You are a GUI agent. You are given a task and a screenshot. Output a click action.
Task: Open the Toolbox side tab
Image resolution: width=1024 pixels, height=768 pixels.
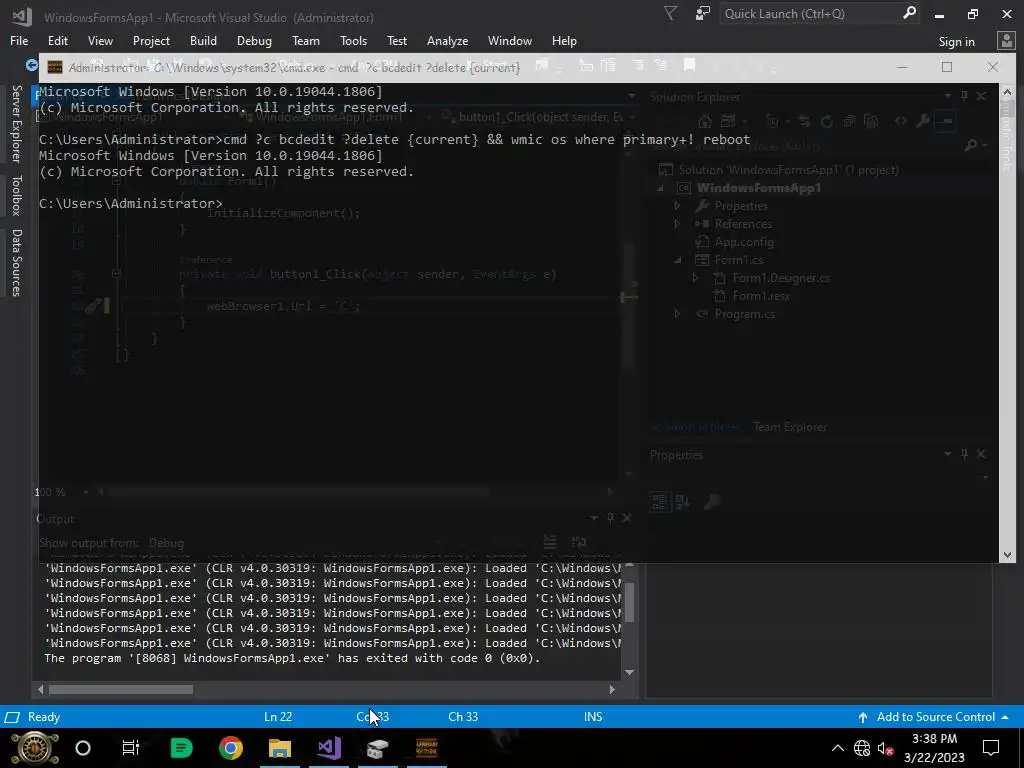(x=16, y=195)
